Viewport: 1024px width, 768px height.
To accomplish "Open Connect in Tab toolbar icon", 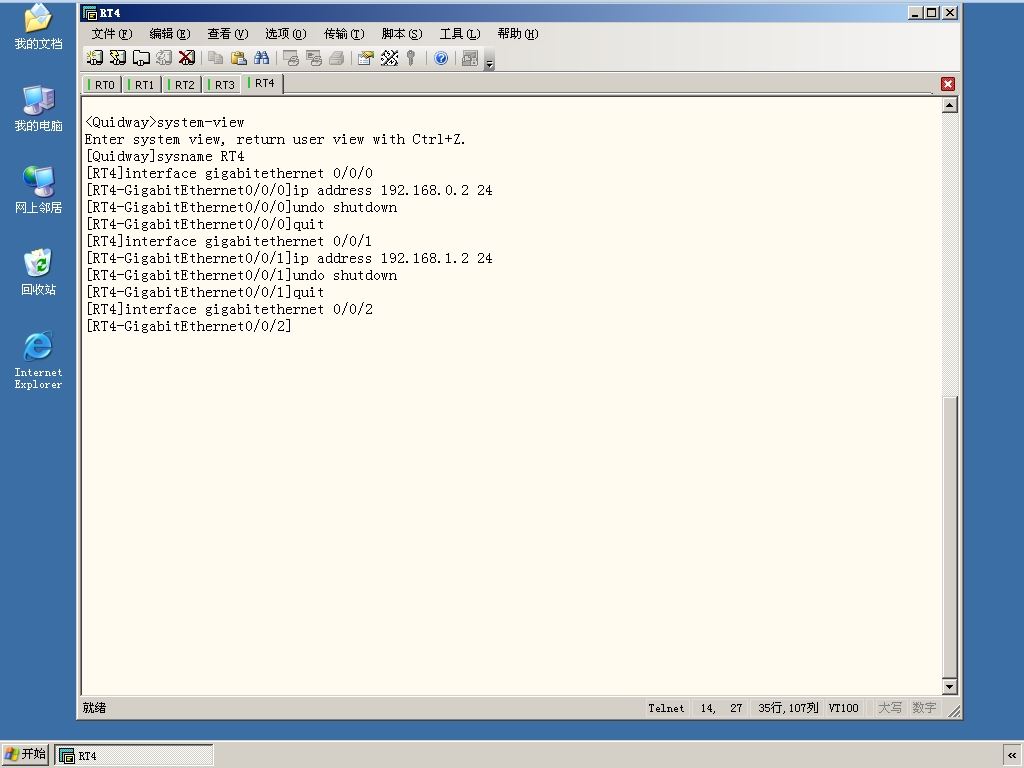I will pos(141,58).
